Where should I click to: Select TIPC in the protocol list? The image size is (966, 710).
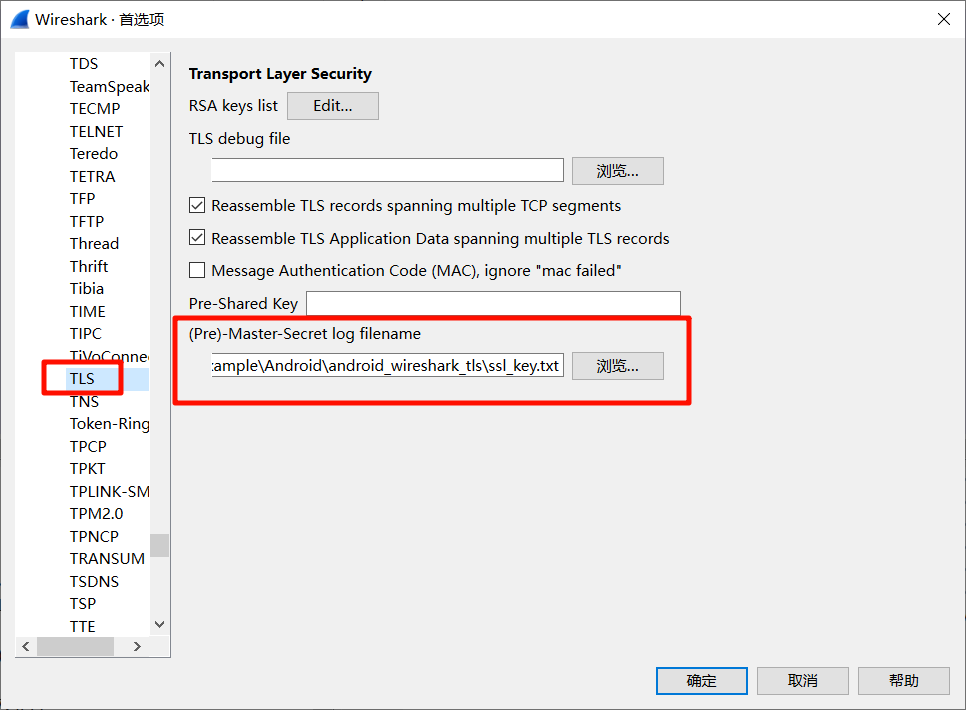[x=86, y=333]
